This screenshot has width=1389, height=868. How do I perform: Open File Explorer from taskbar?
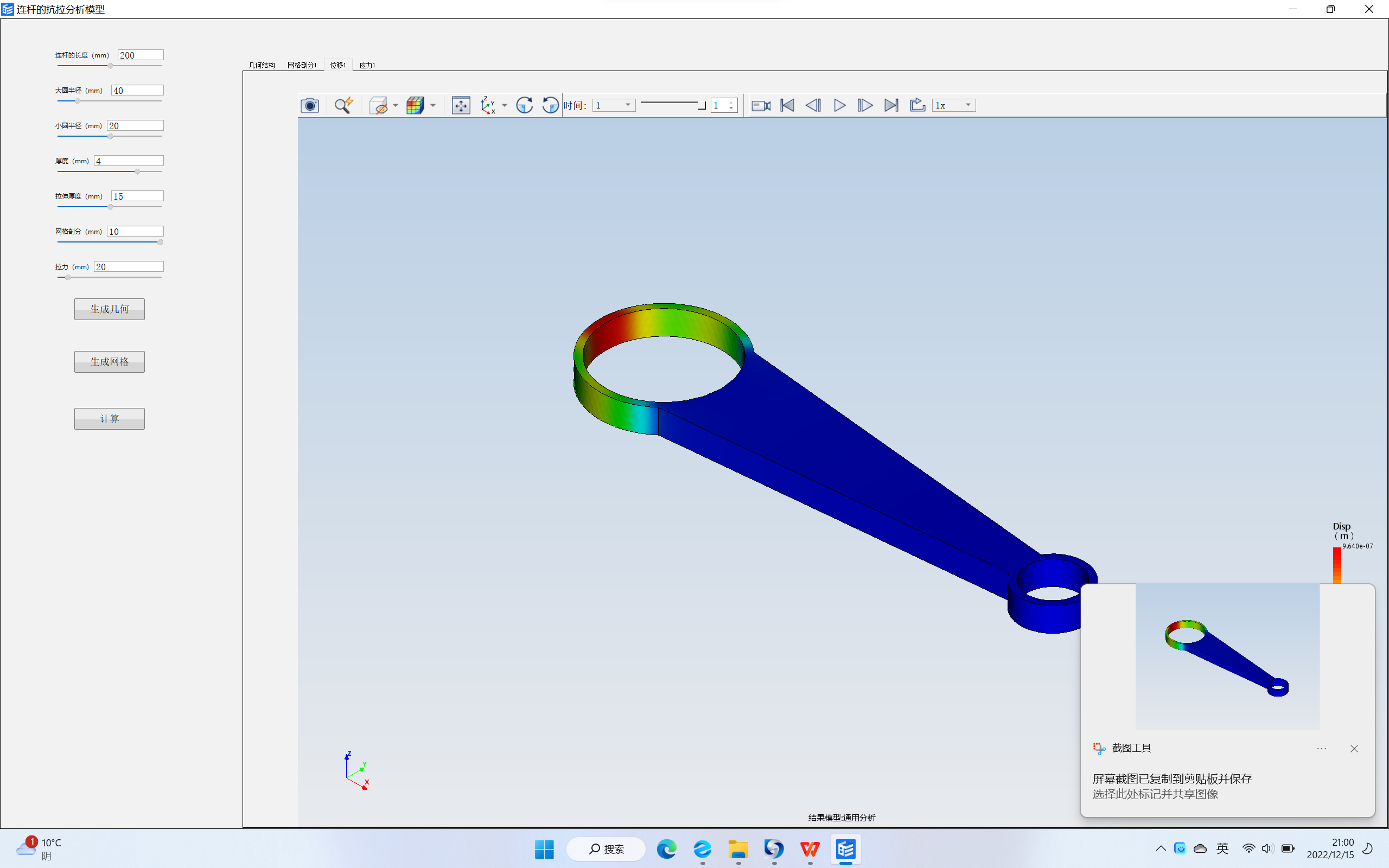pos(738,849)
